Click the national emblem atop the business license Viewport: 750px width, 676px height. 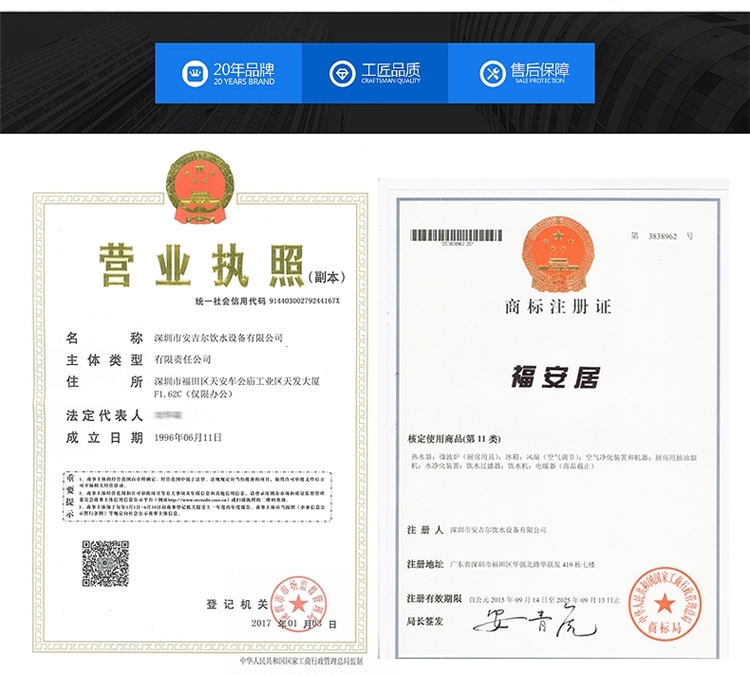click(x=200, y=187)
